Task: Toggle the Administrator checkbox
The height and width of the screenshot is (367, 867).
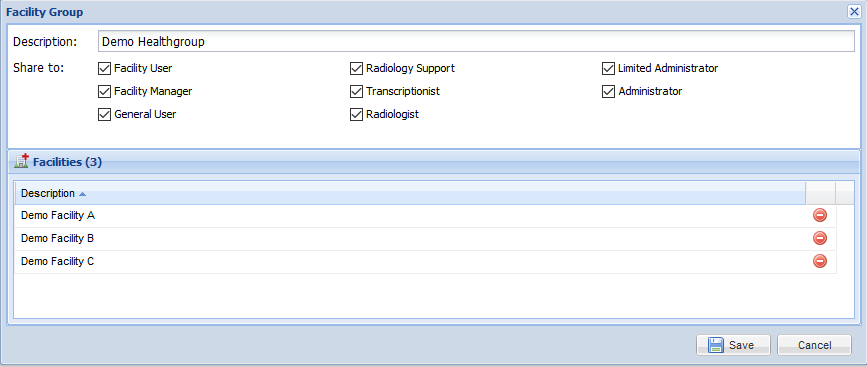Action: 608,91
